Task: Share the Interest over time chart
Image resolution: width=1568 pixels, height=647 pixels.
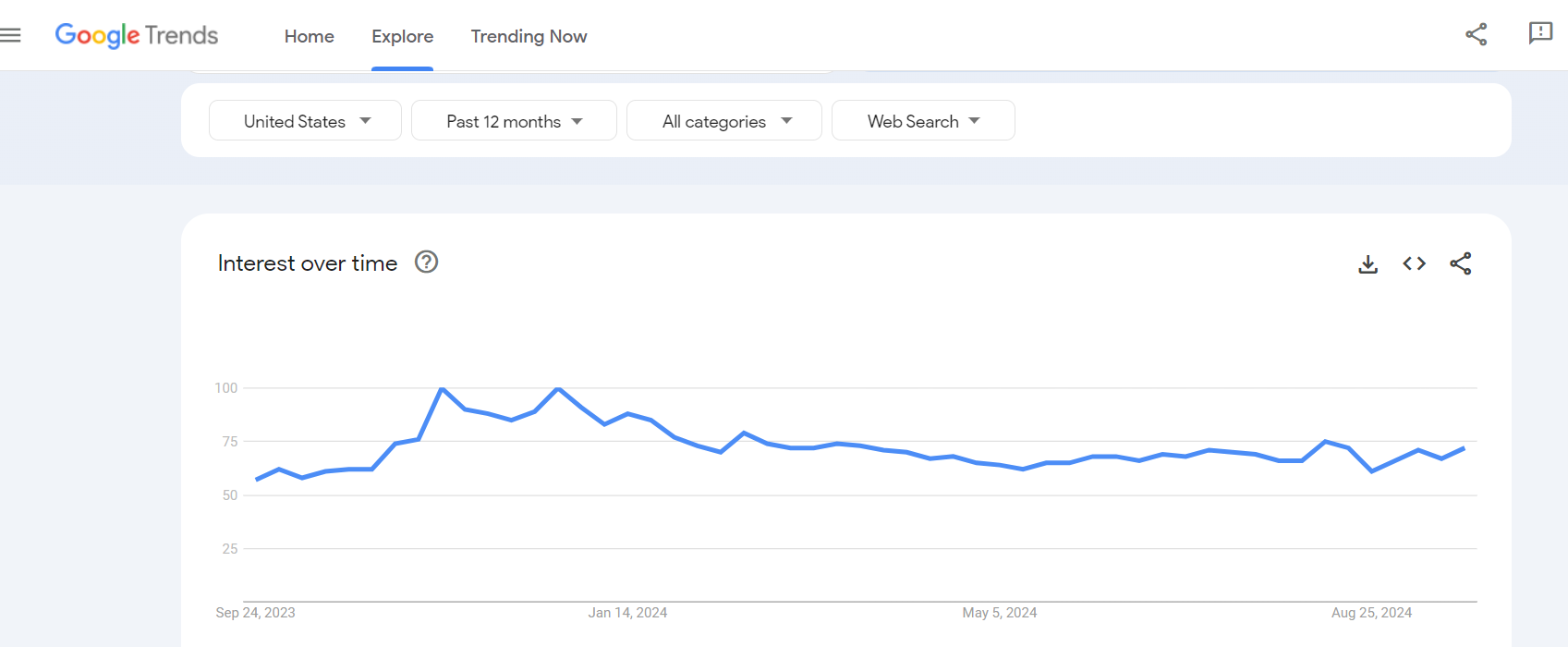Action: coord(1460,263)
